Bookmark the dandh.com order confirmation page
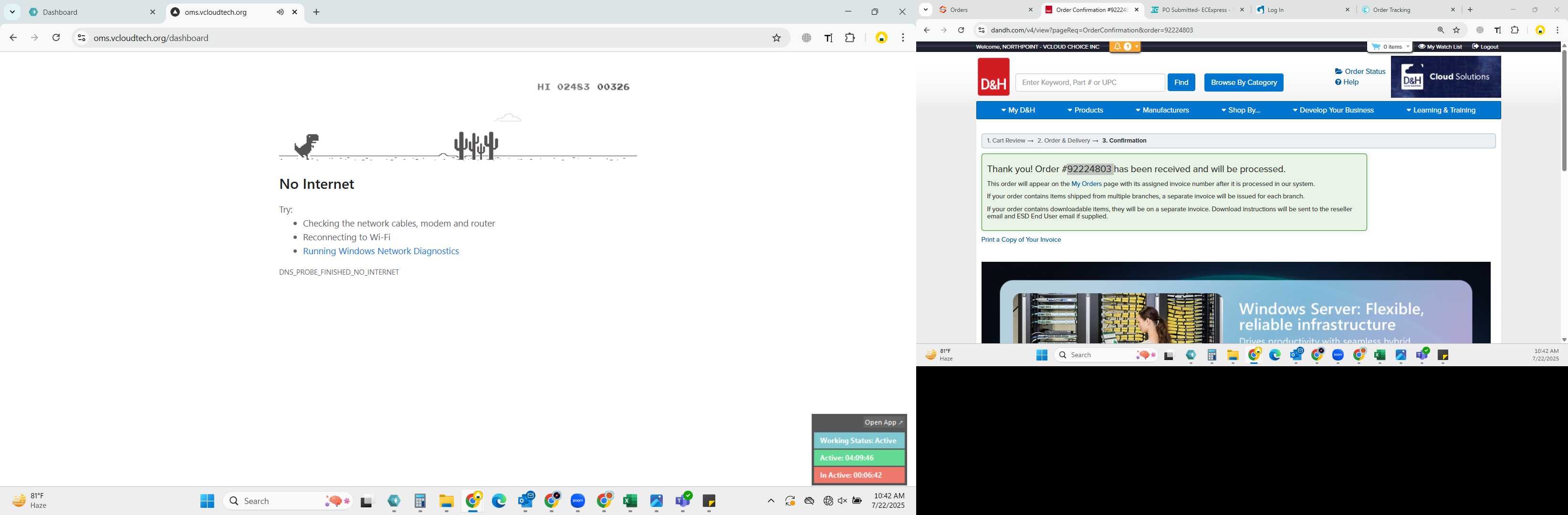 (x=1457, y=30)
